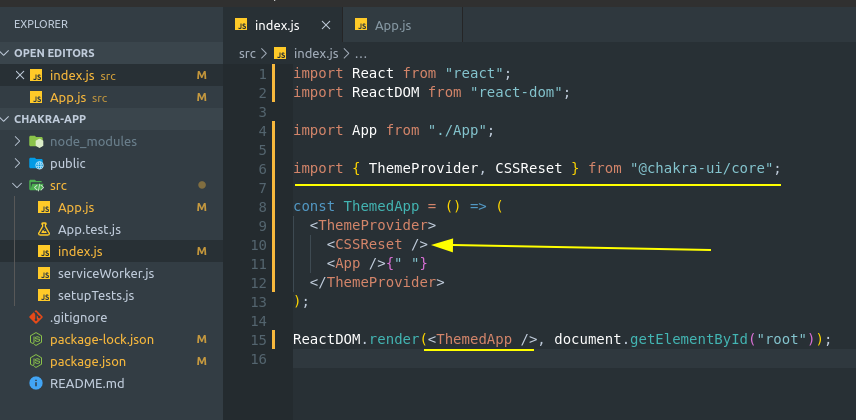
Task: Click the node icon beside package.json
Action: tap(36, 362)
